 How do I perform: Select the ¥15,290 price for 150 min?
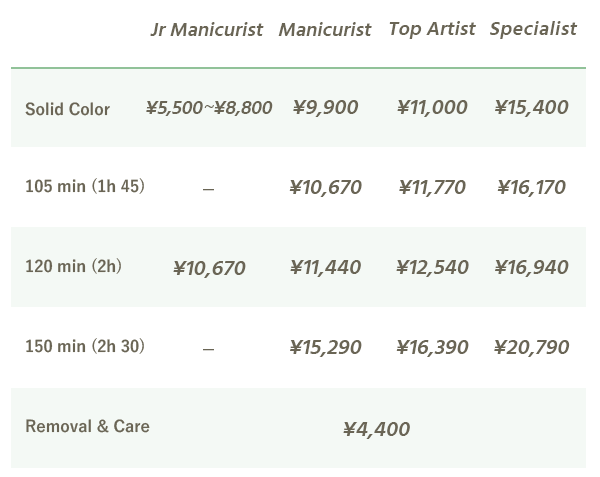[325, 347]
